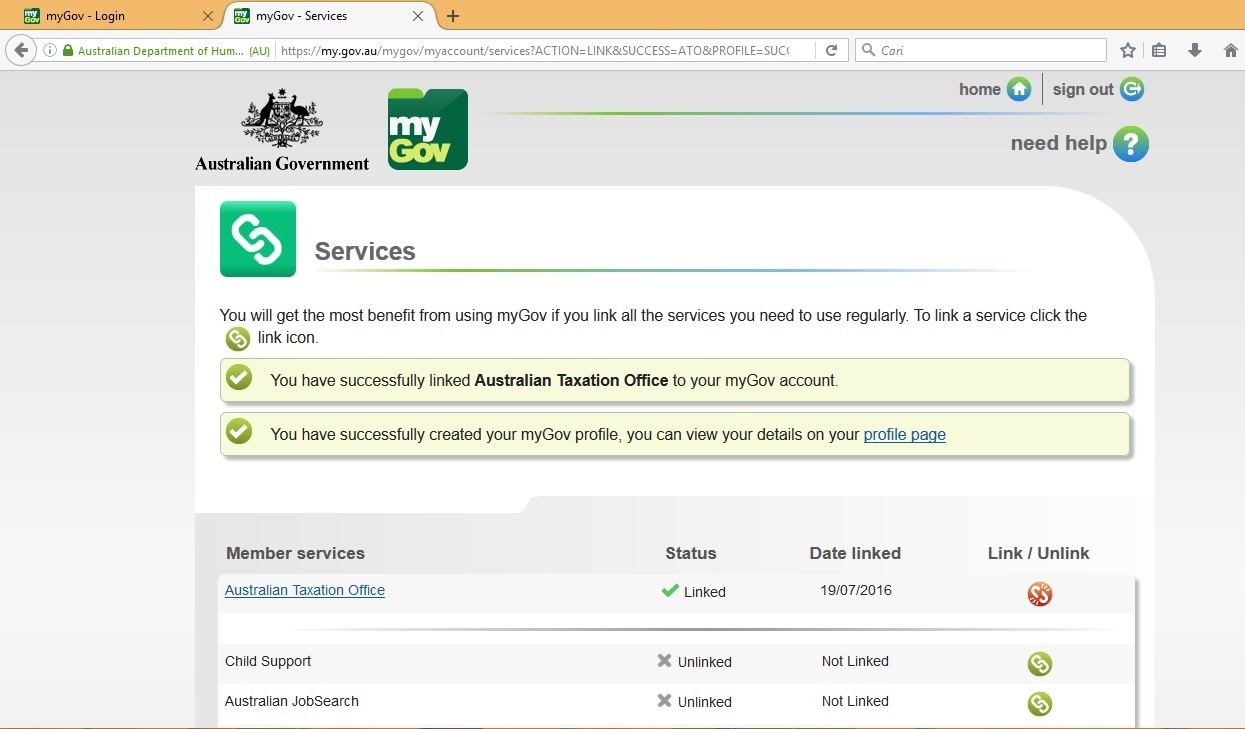Click the sign out icon
1245x729 pixels.
(x=1131, y=89)
